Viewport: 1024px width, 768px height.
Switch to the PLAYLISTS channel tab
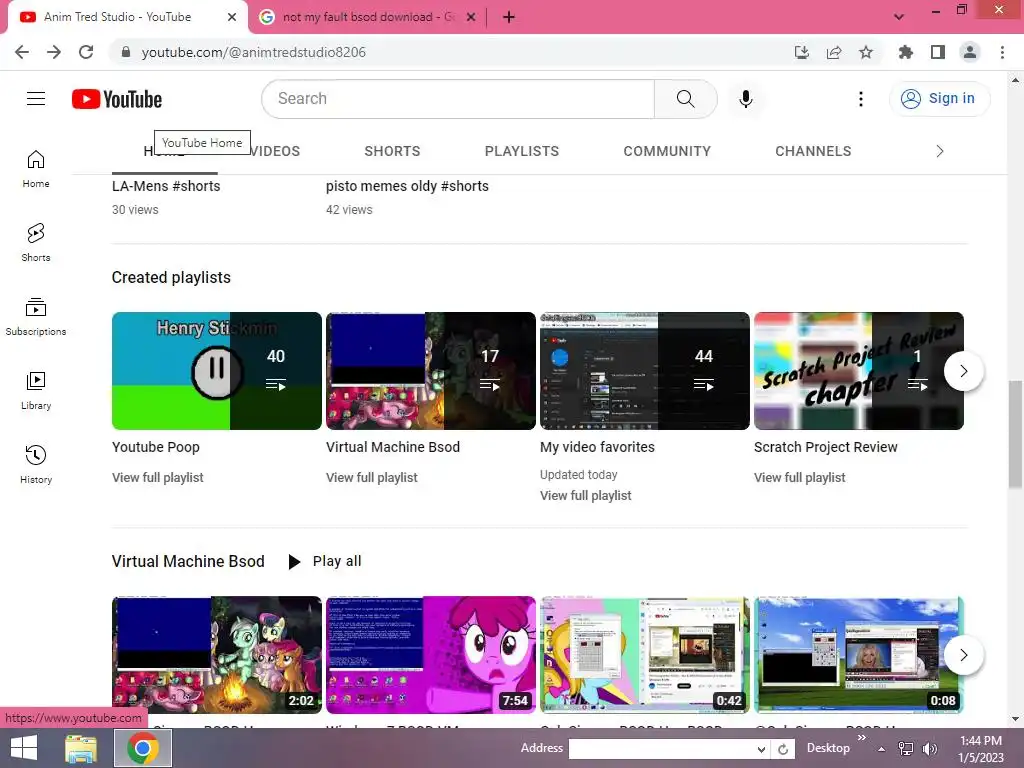[x=522, y=152]
